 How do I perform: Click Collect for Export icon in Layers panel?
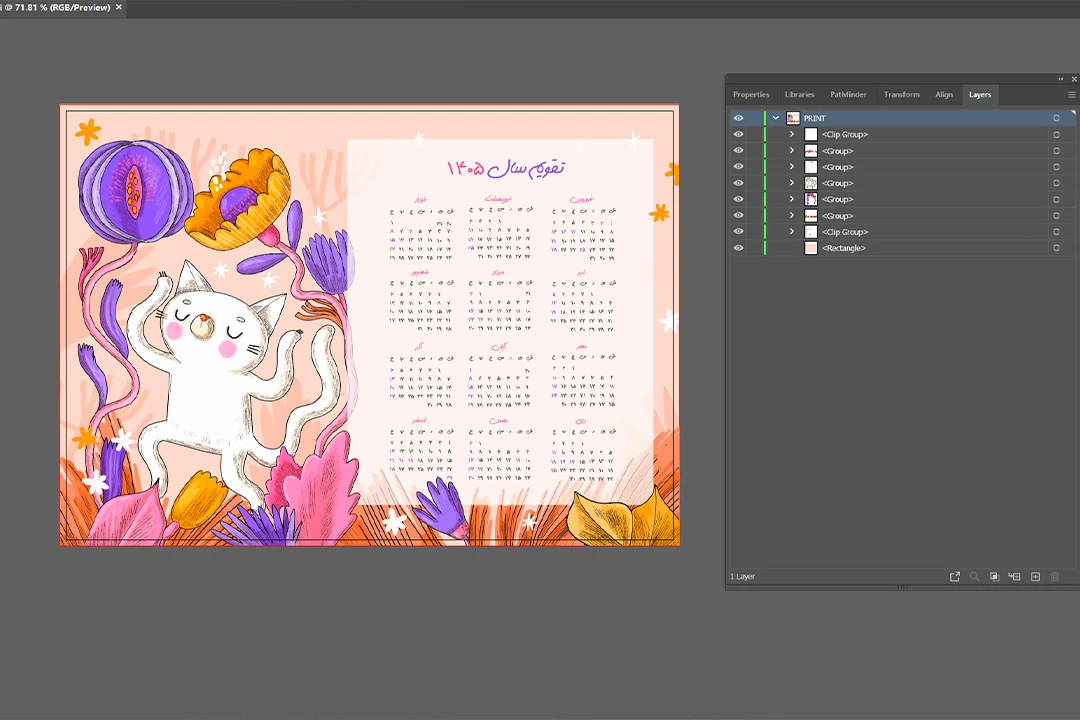pos(955,577)
